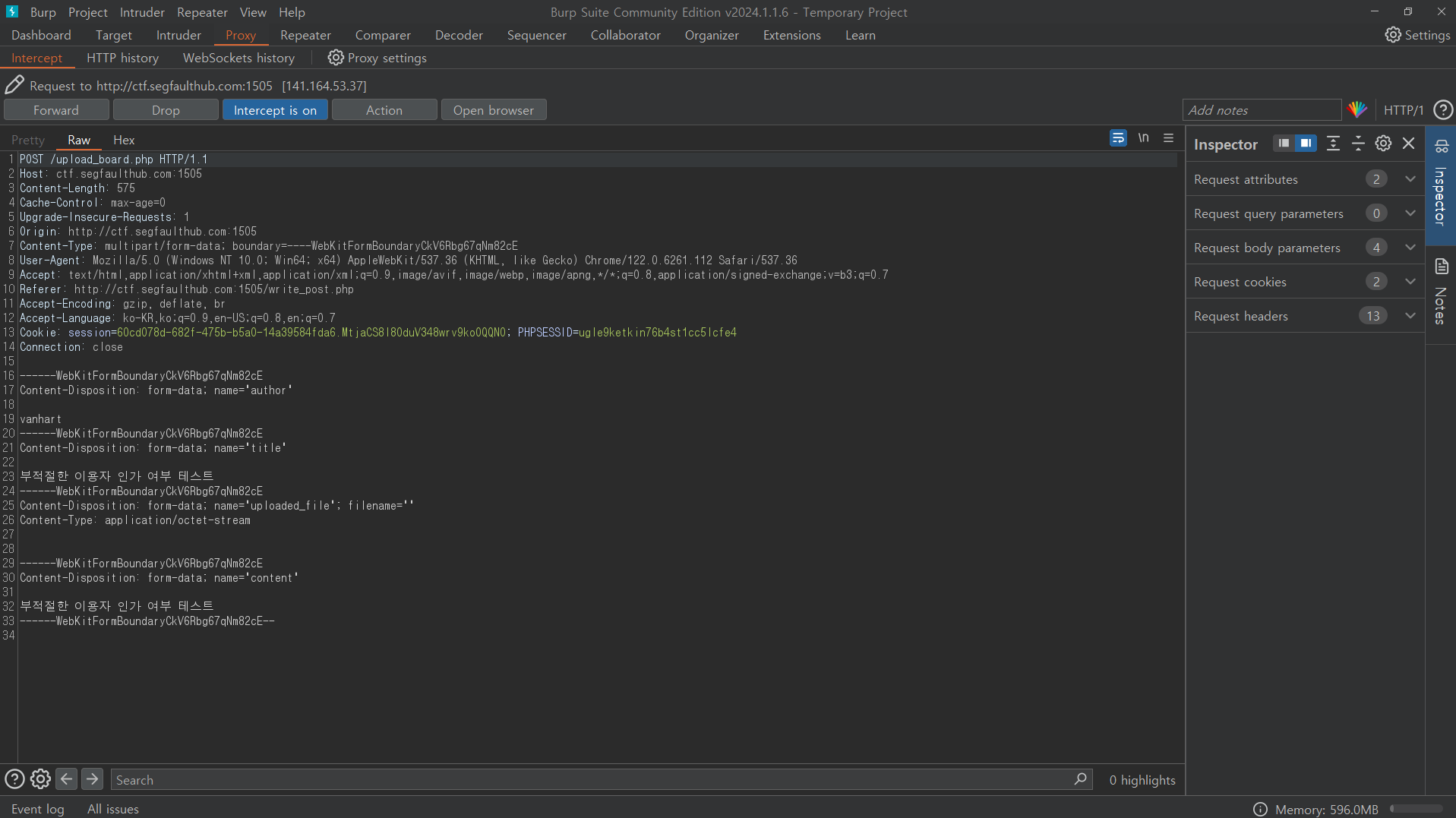Open the Extensions tab
Screen dimensions: 1456x818
click(792, 35)
